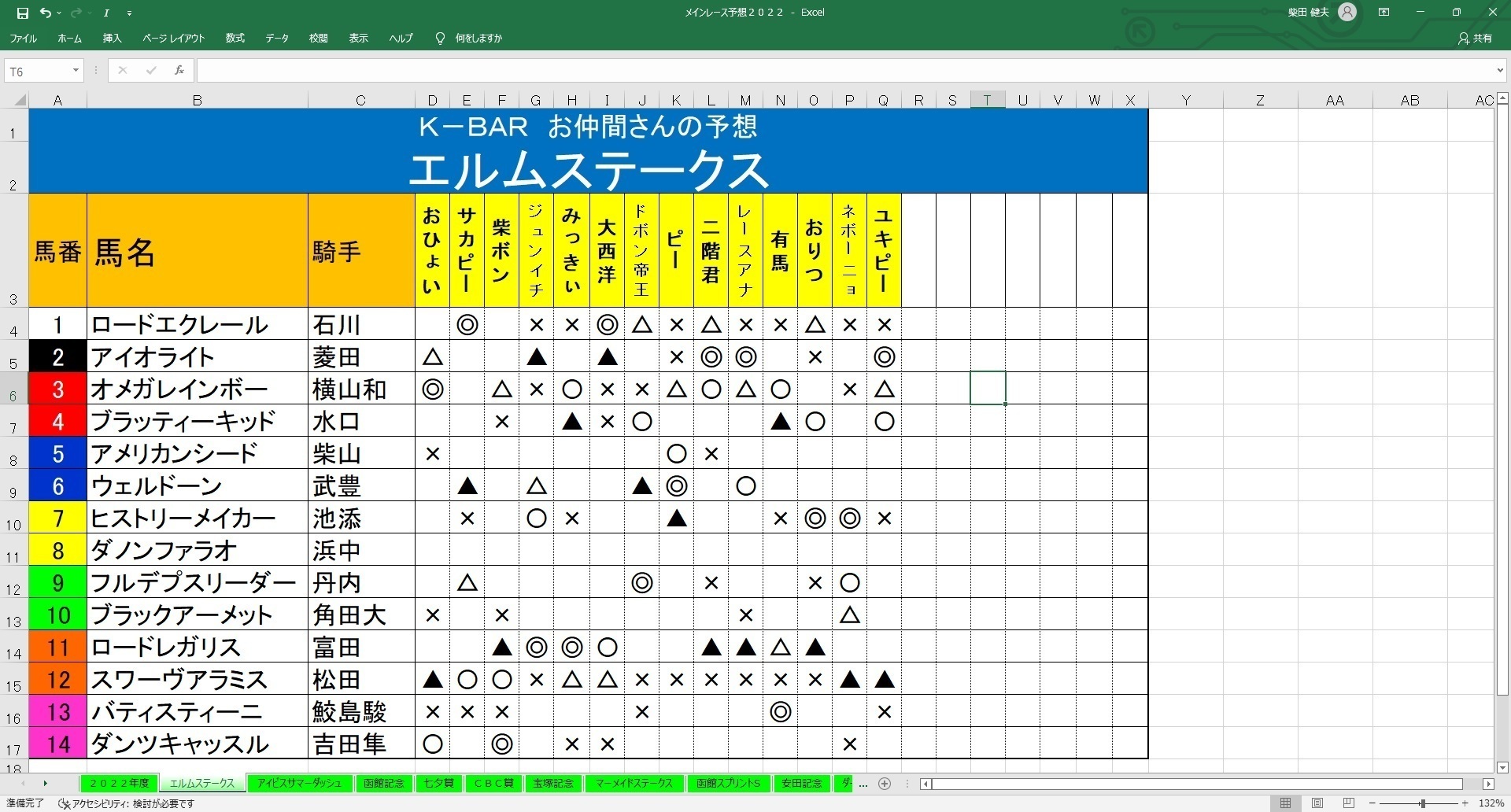The image size is (1511, 812).
Task: Click vertical scrollbar down arrow
Action: coord(1502,767)
